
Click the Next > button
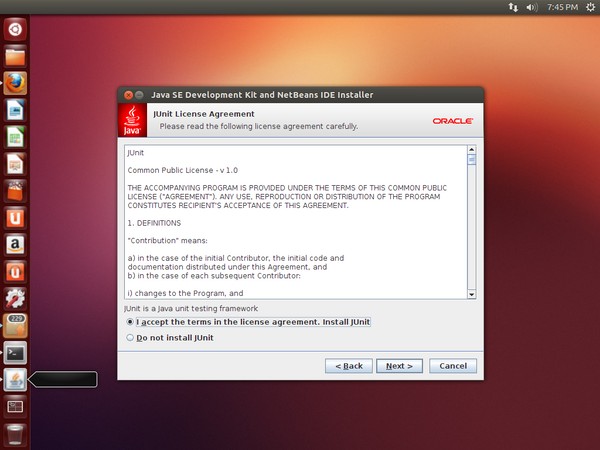click(x=399, y=366)
